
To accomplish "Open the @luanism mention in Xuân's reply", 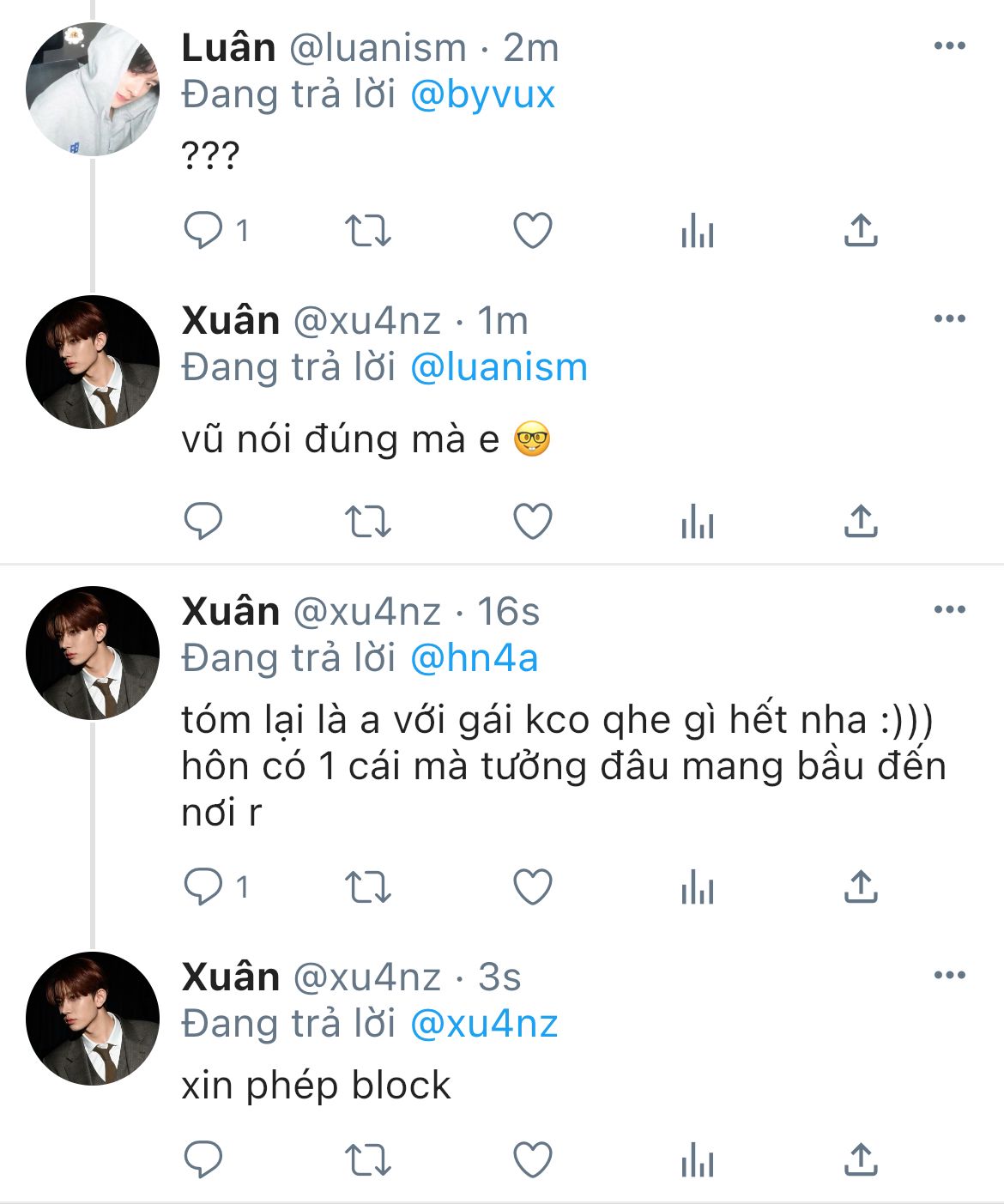I will tap(499, 367).
